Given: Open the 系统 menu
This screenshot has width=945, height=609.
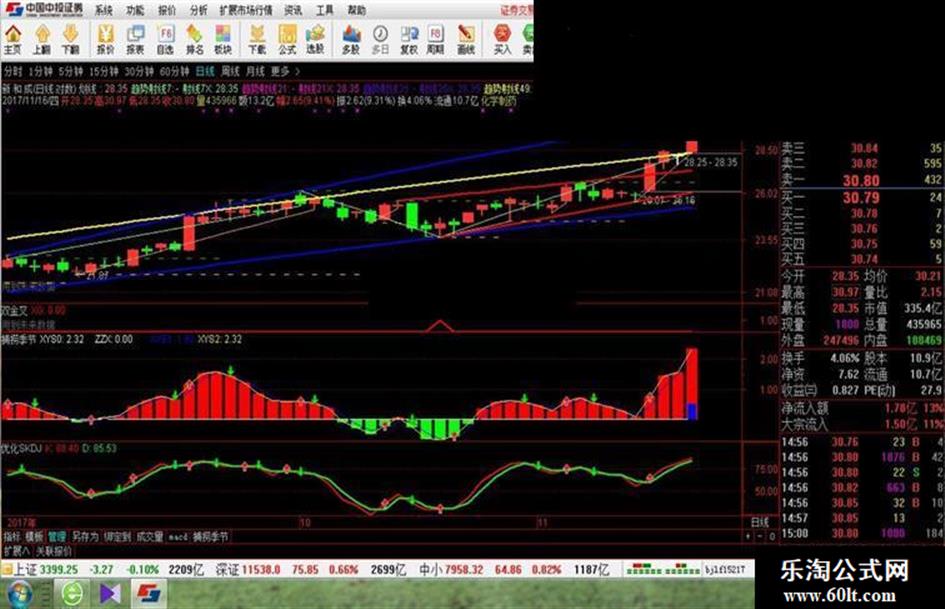Looking at the screenshot, I should pyautogui.click(x=104, y=10).
